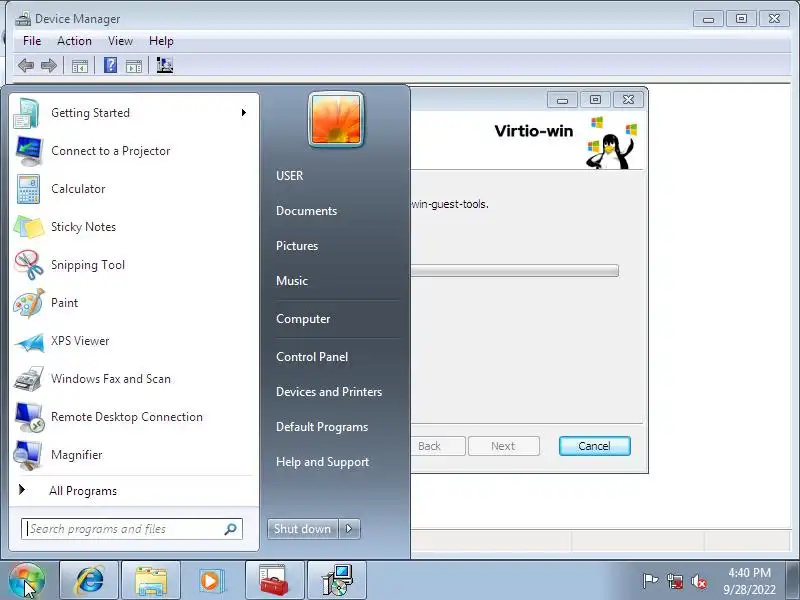Click the Device Manager title bar icon
This screenshot has width=800, height=600.
[23, 19]
